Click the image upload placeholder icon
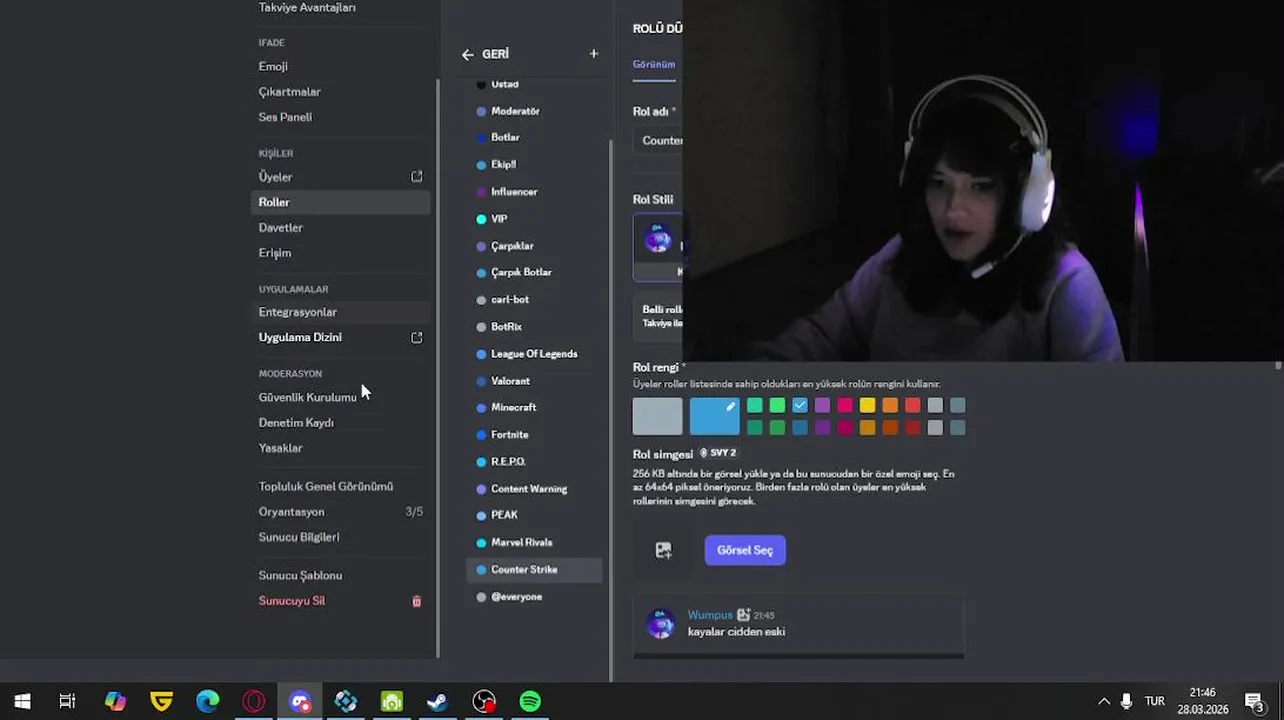 [x=663, y=550]
